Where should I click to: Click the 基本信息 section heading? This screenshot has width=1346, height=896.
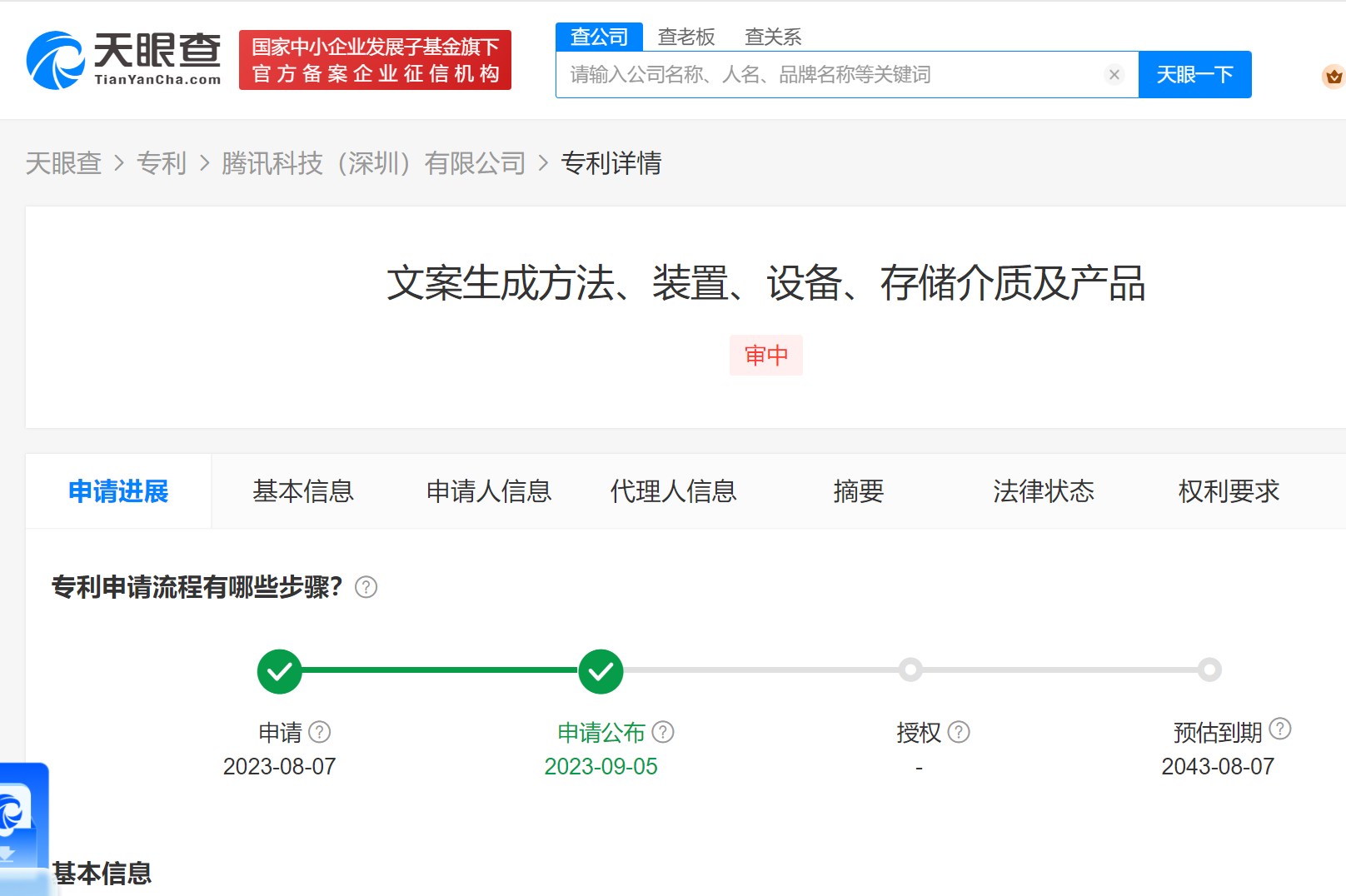tap(102, 874)
